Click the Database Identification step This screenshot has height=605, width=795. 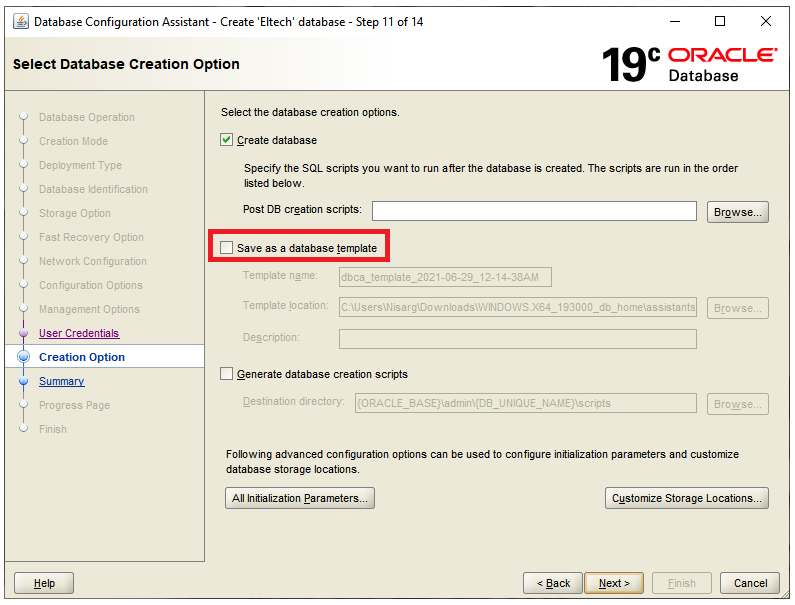point(93,189)
